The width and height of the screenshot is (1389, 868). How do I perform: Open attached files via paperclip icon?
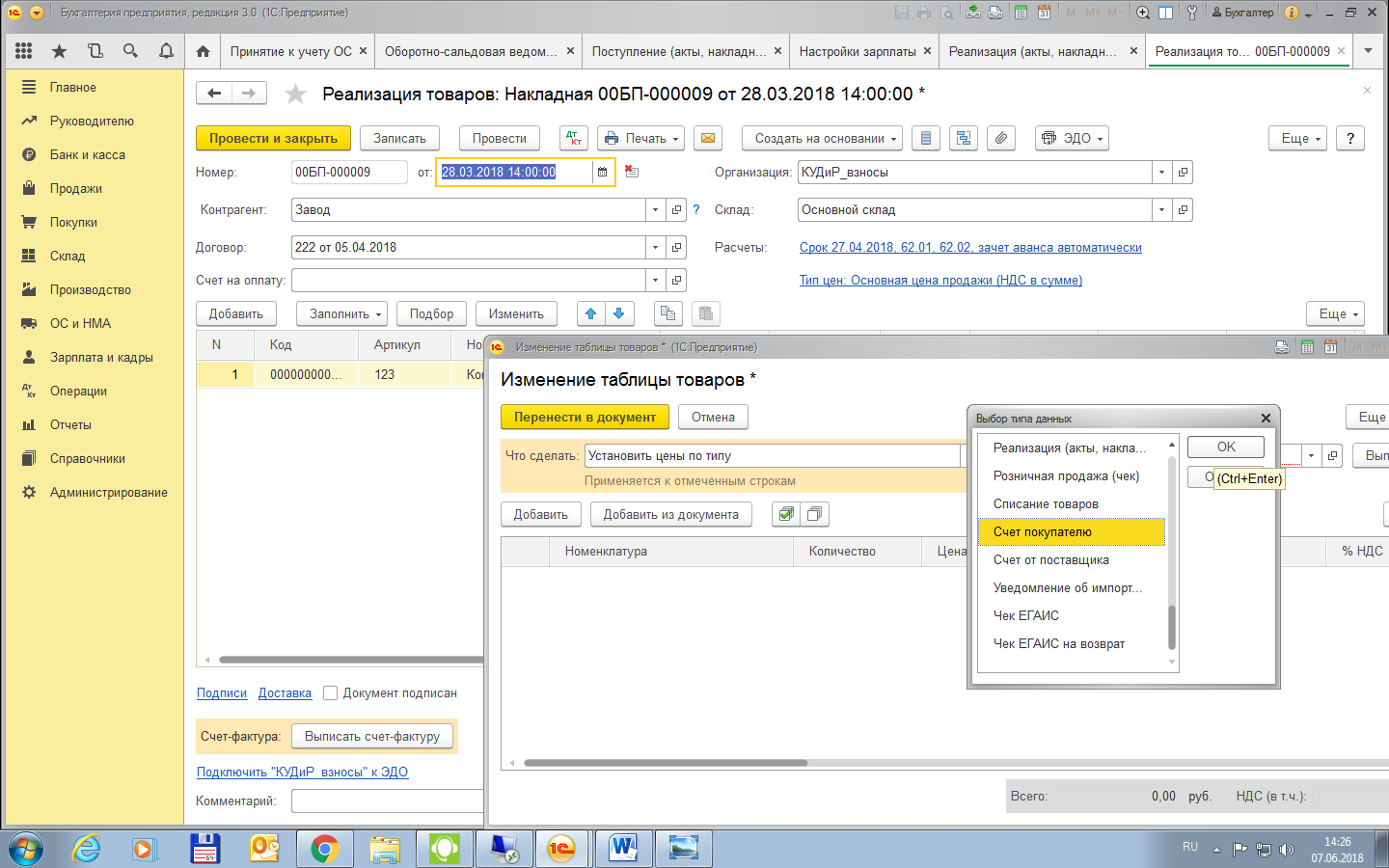click(x=1001, y=139)
